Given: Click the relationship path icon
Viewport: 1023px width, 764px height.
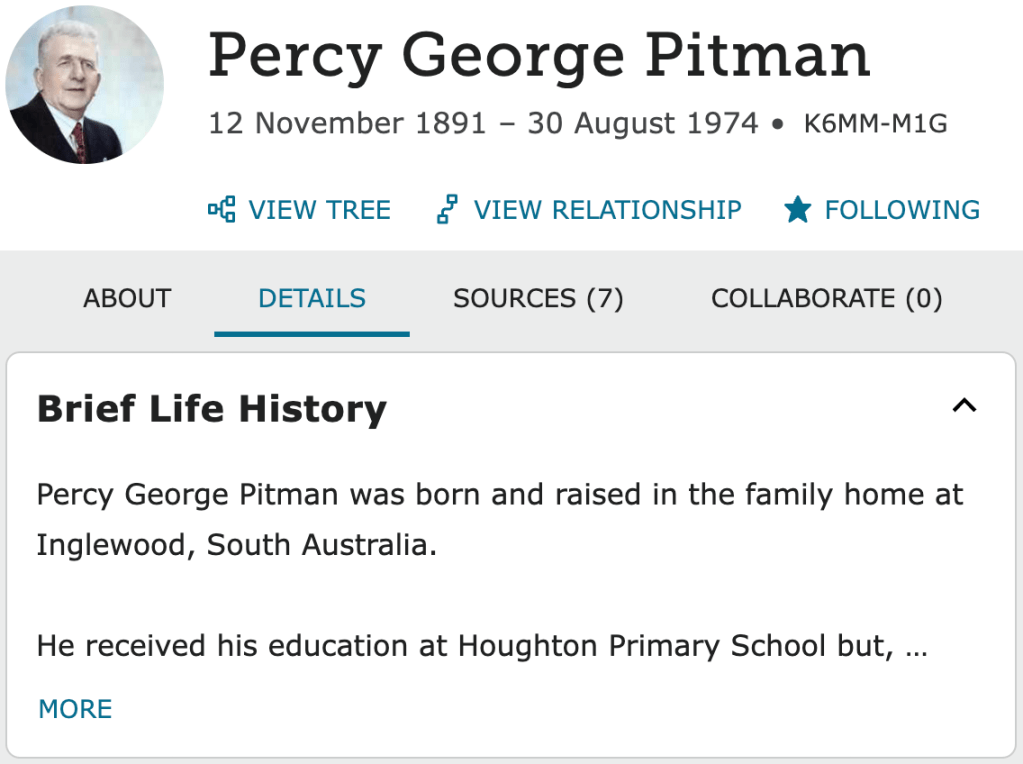Looking at the screenshot, I should coord(447,210).
